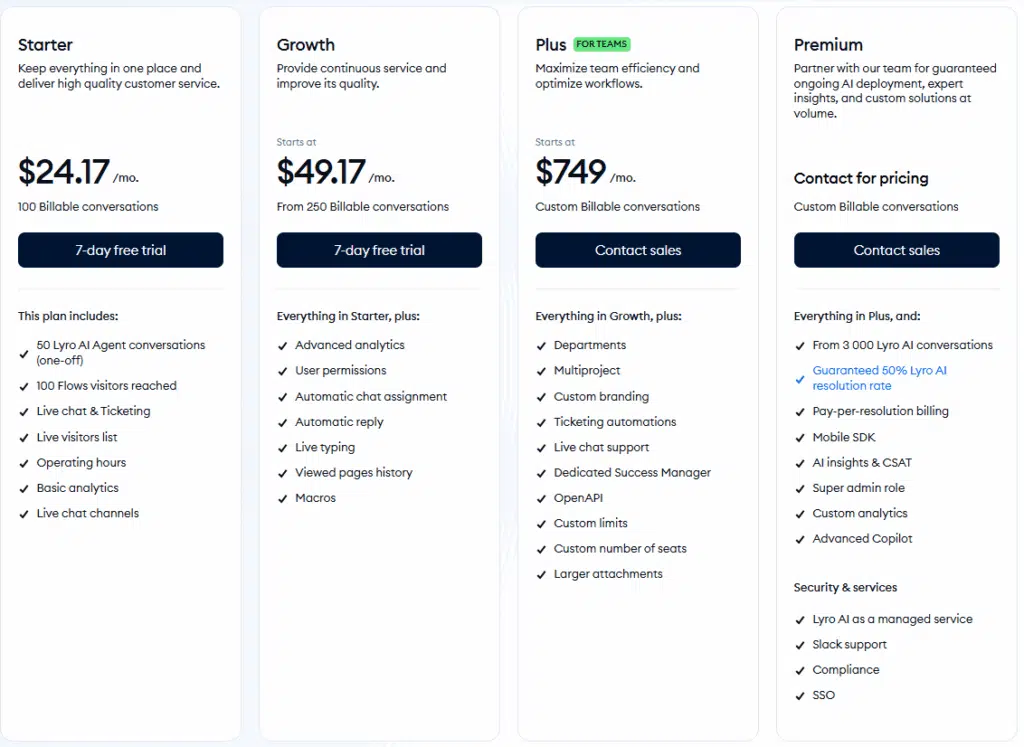Image resolution: width=1024 pixels, height=747 pixels.
Task: Click the checkmark next to Operating hours
Action: (x=23, y=462)
